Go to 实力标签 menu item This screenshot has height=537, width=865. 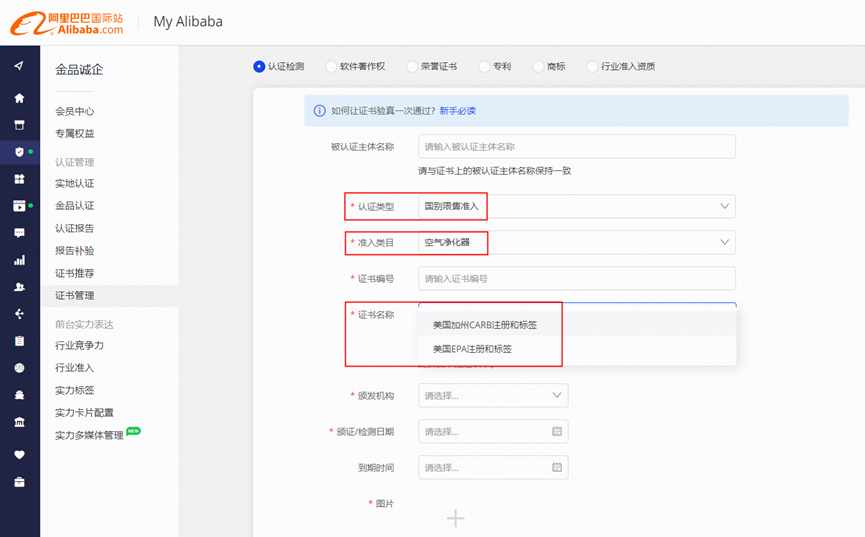click(x=74, y=390)
